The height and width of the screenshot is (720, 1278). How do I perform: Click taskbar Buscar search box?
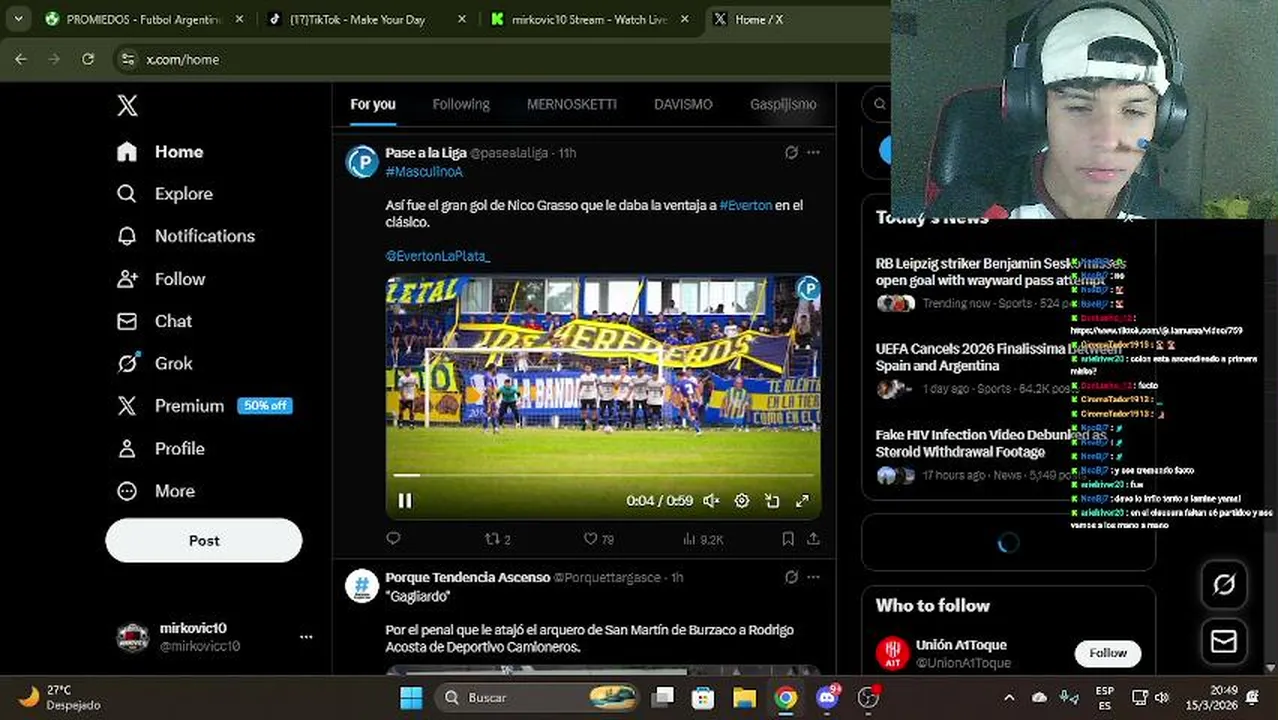(538, 697)
